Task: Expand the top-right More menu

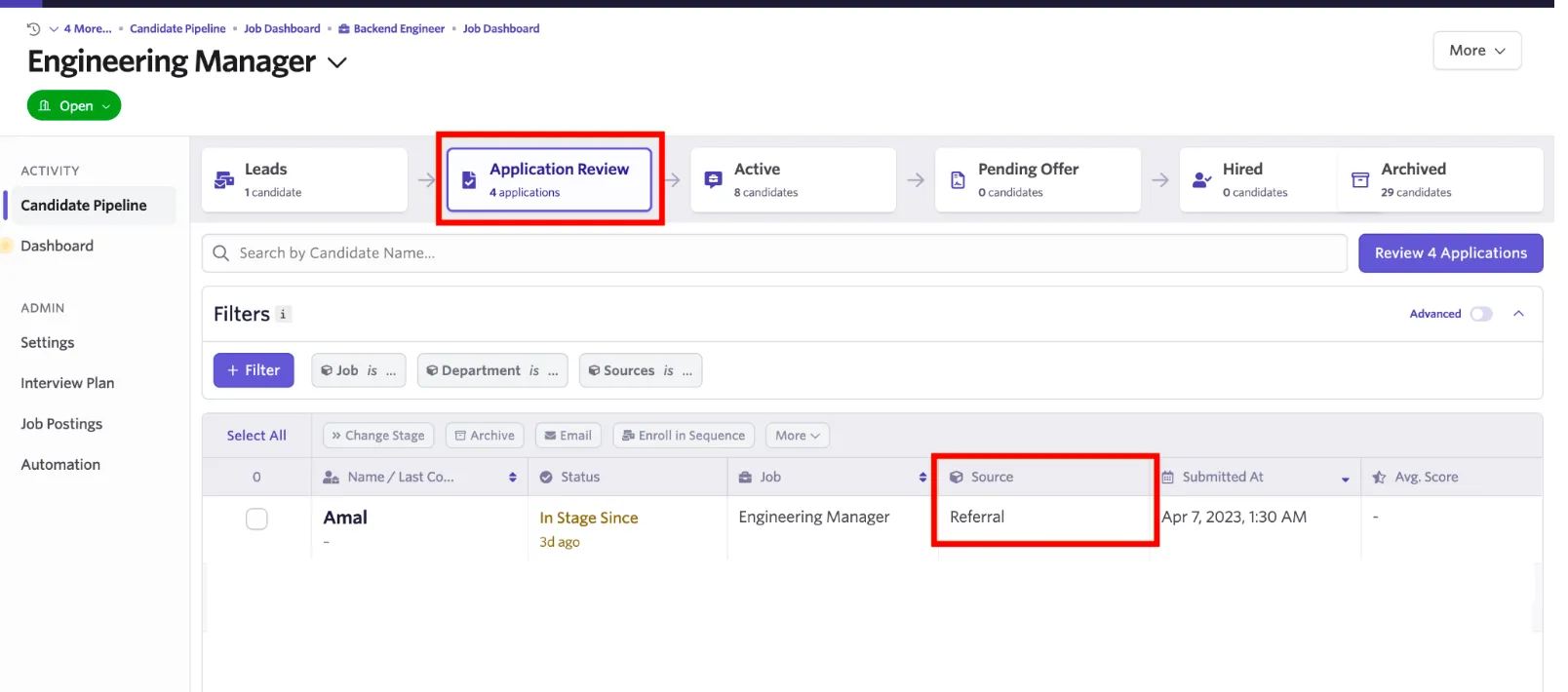Action: tap(1476, 51)
